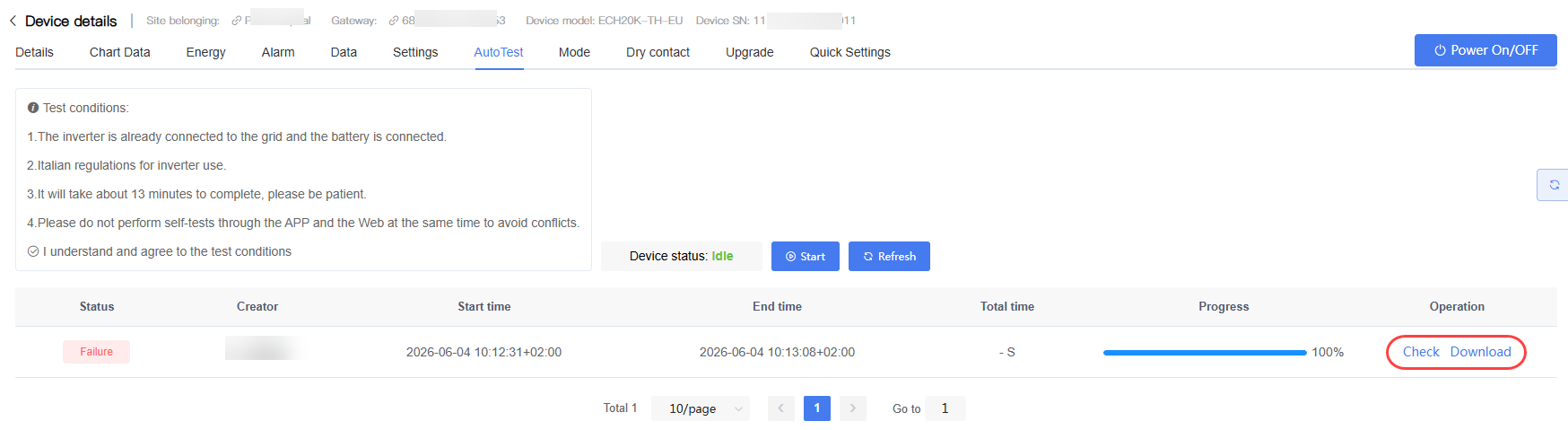Click the Power On/OFF button
This screenshot has height=430, width=1568.
tap(1485, 50)
